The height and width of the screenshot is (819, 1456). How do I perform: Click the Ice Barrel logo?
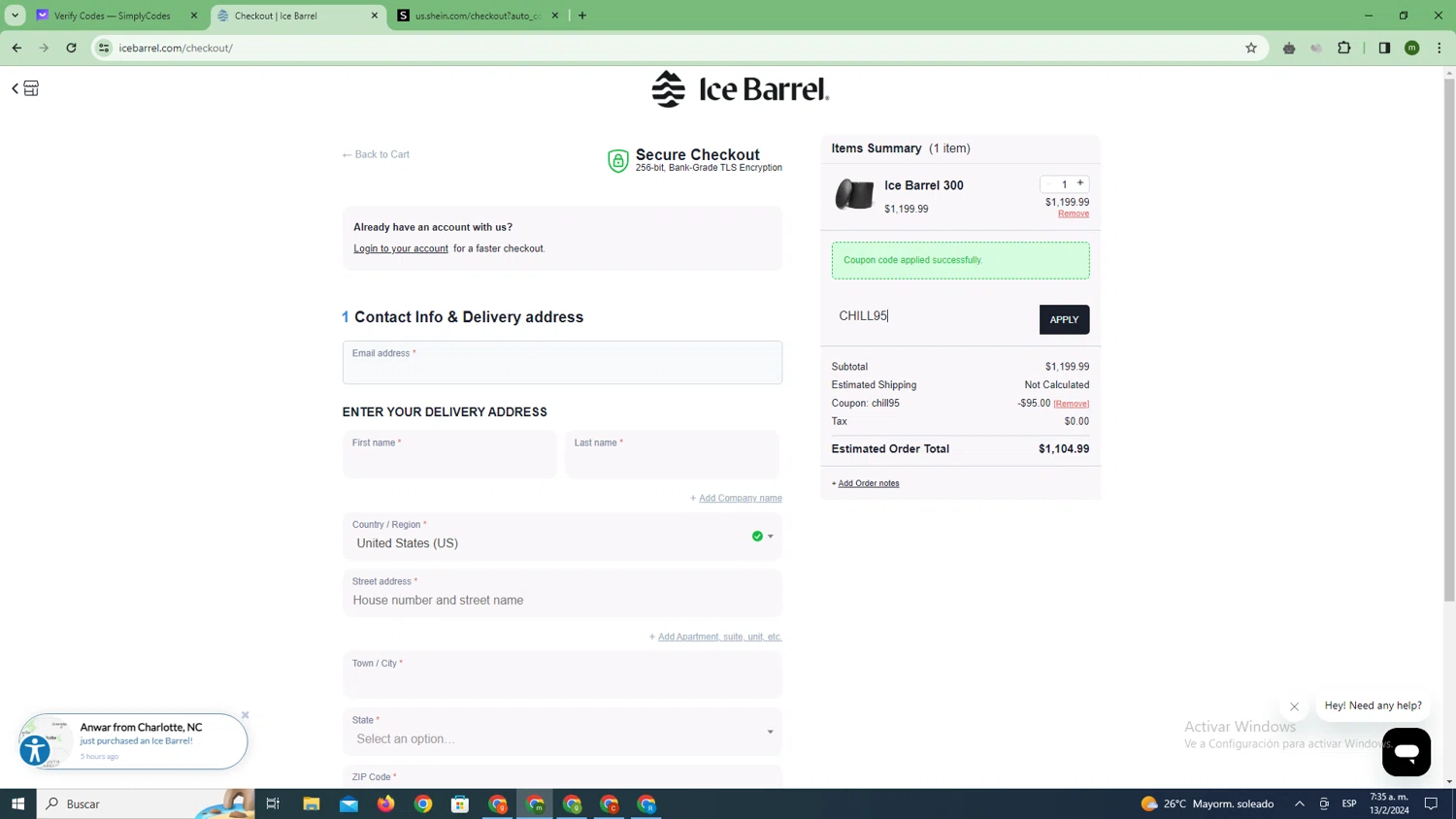click(x=740, y=89)
